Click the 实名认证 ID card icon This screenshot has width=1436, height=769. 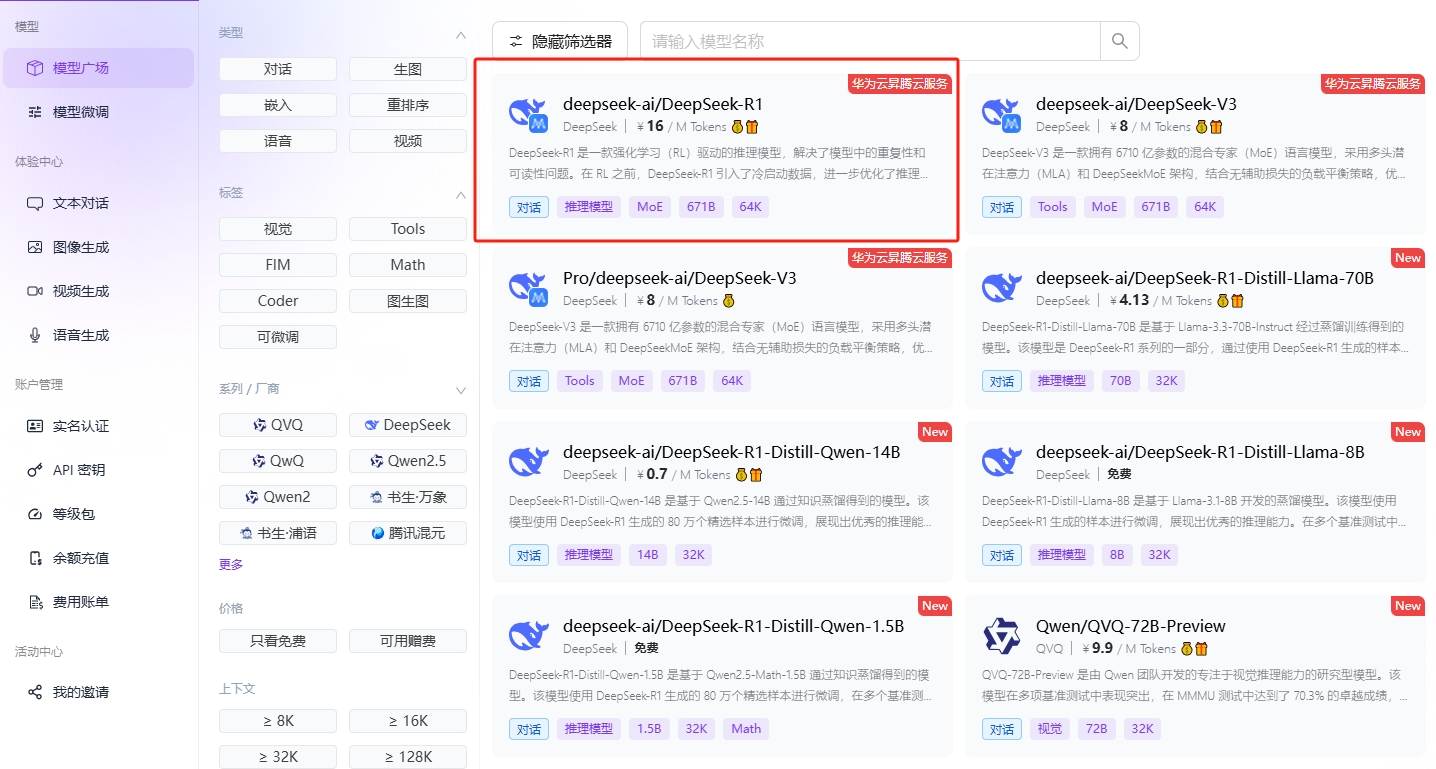point(35,426)
